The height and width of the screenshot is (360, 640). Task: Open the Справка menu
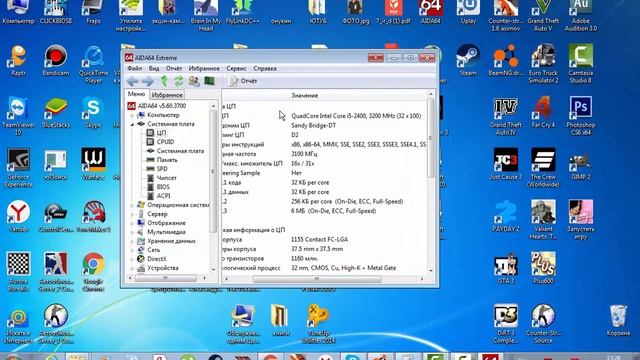click(x=265, y=68)
